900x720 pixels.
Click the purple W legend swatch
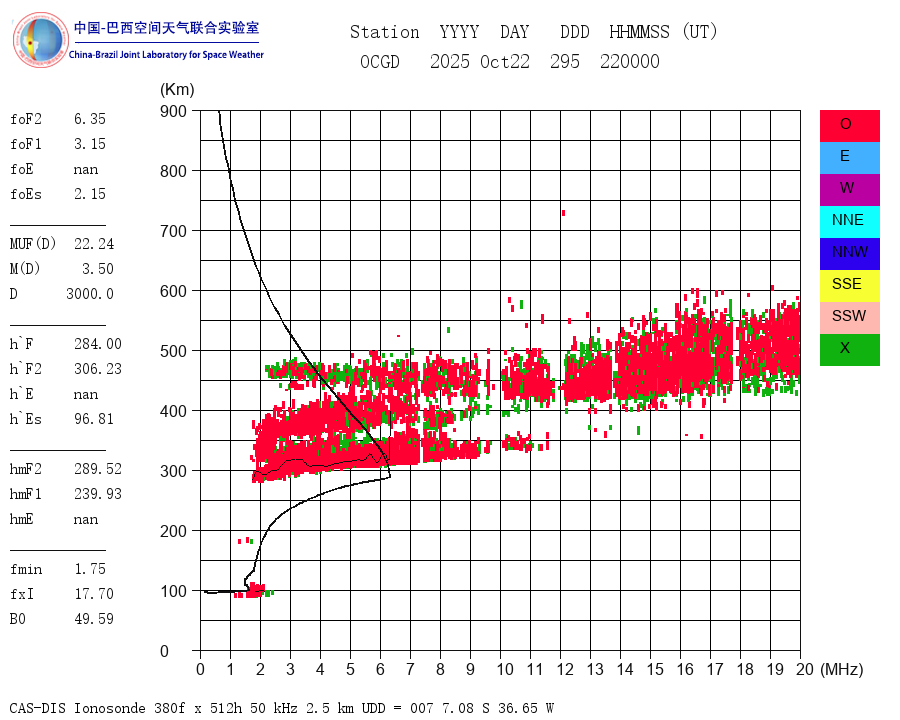[849, 189]
